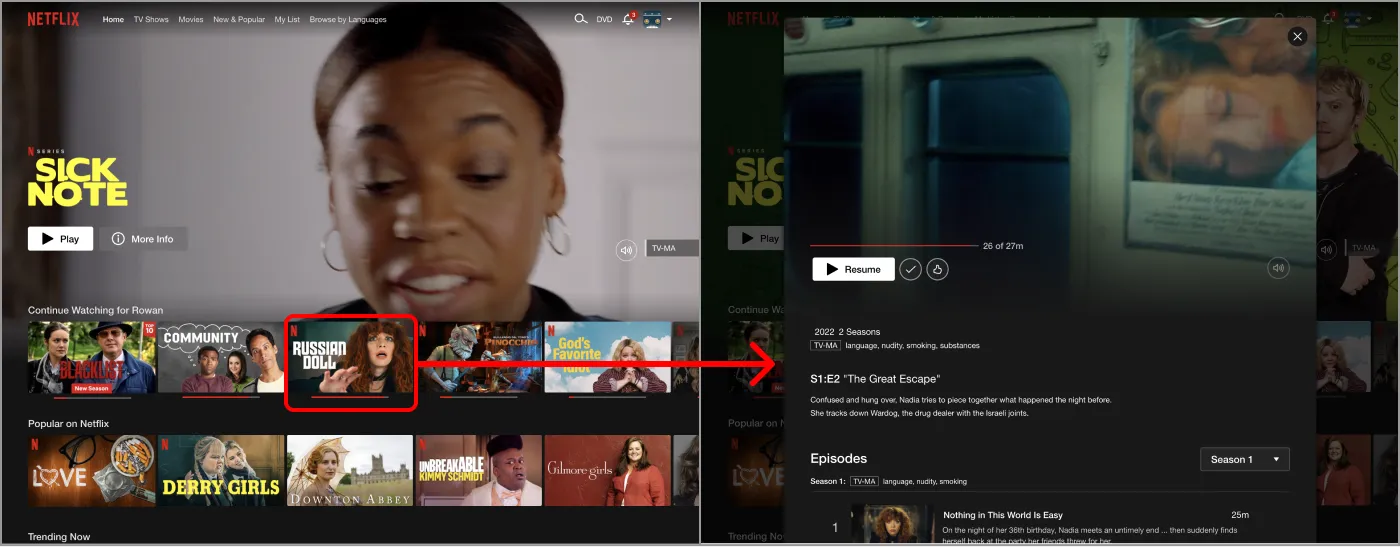Image resolution: width=1400 pixels, height=547 pixels.
Task: Click the Sick Note title logo on home screen
Action: pyautogui.click(x=77, y=182)
